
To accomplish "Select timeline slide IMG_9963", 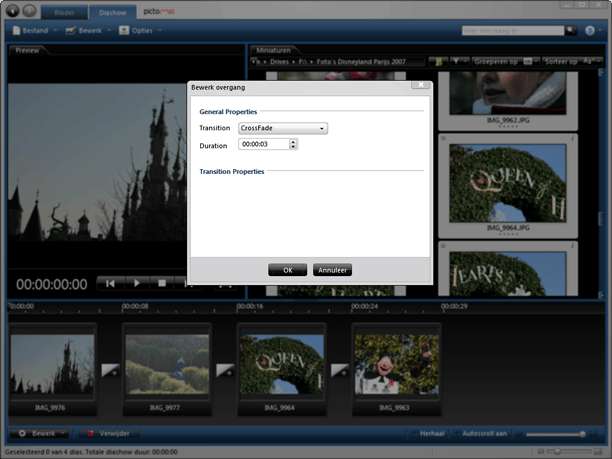I will (x=397, y=369).
